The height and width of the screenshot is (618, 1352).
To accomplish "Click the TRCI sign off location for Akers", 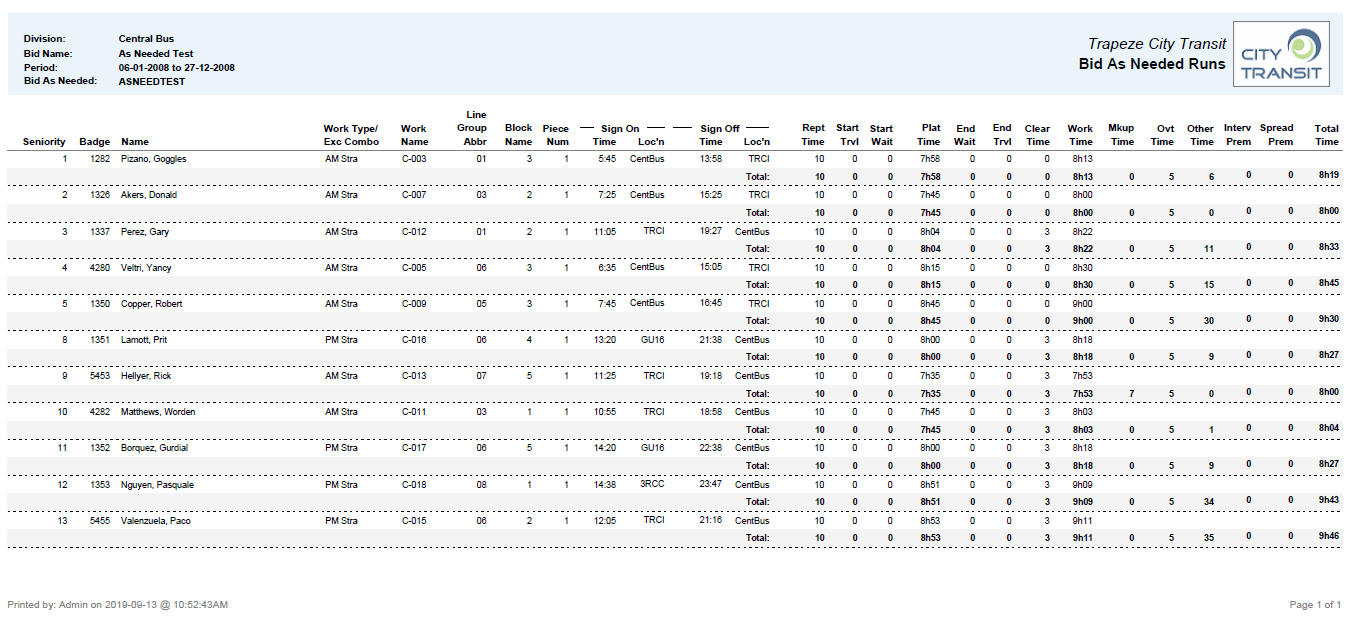I will tap(758, 194).
